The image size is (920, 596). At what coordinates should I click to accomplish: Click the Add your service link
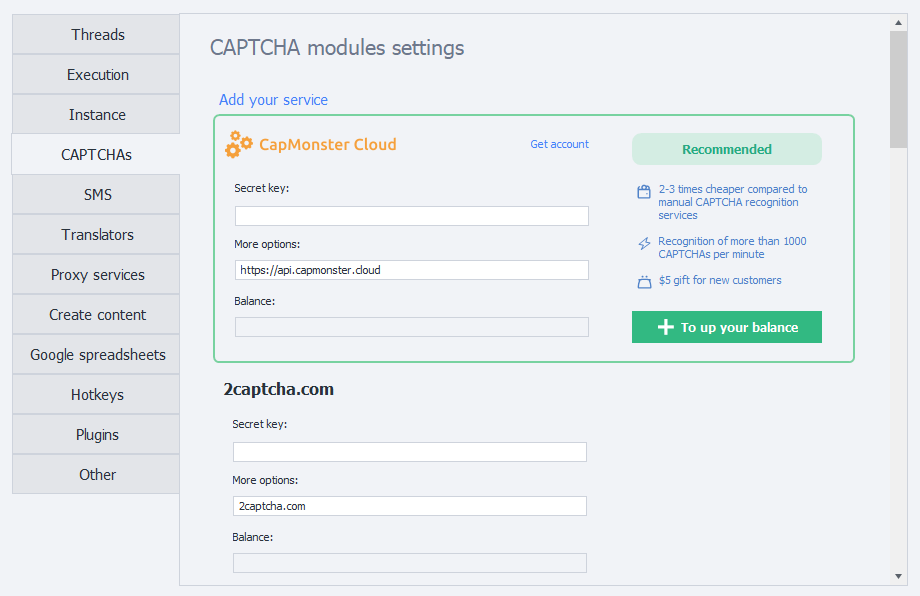[273, 100]
